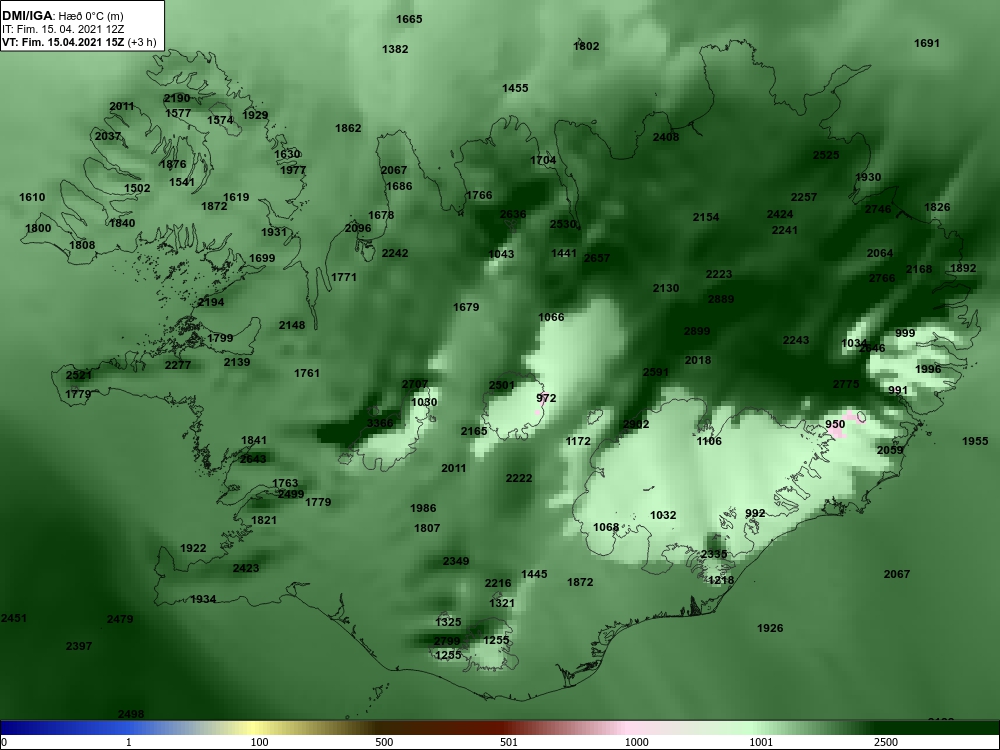The image size is (1000, 750).
Task: Select the map value 2335
Action: (x=714, y=554)
